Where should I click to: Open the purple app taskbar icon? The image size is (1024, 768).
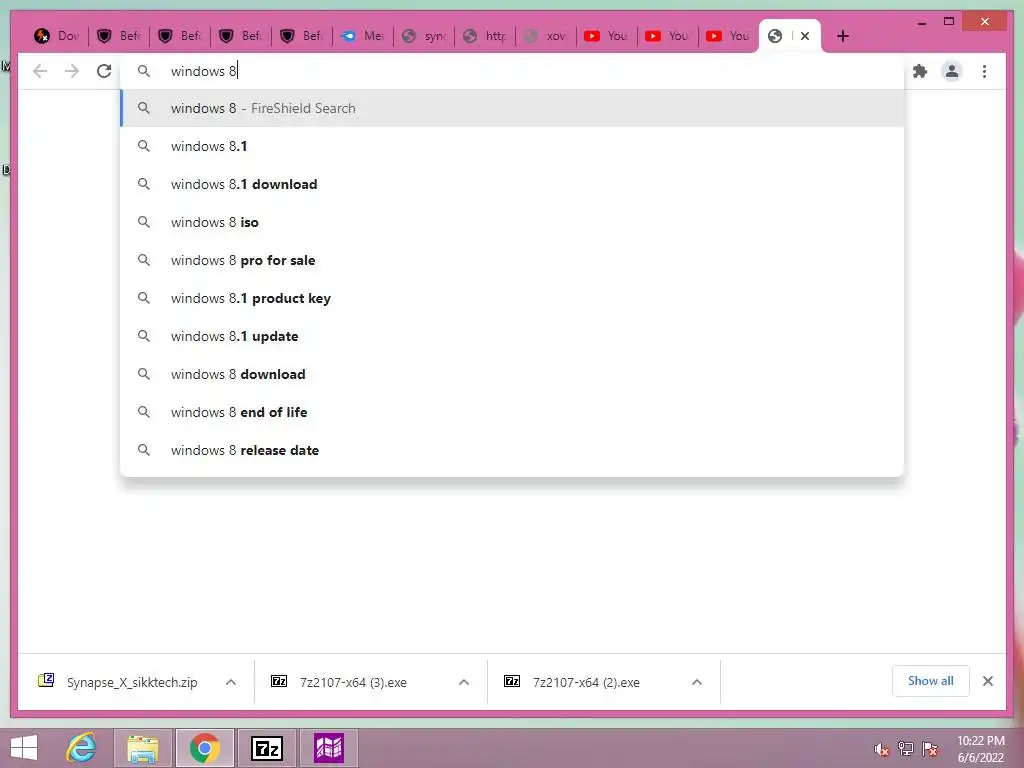pos(328,748)
